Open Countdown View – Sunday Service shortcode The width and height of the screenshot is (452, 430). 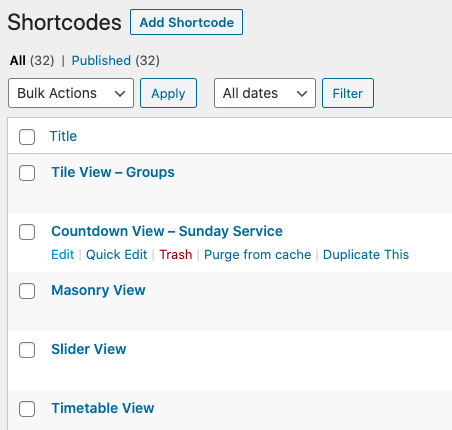click(x=167, y=231)
